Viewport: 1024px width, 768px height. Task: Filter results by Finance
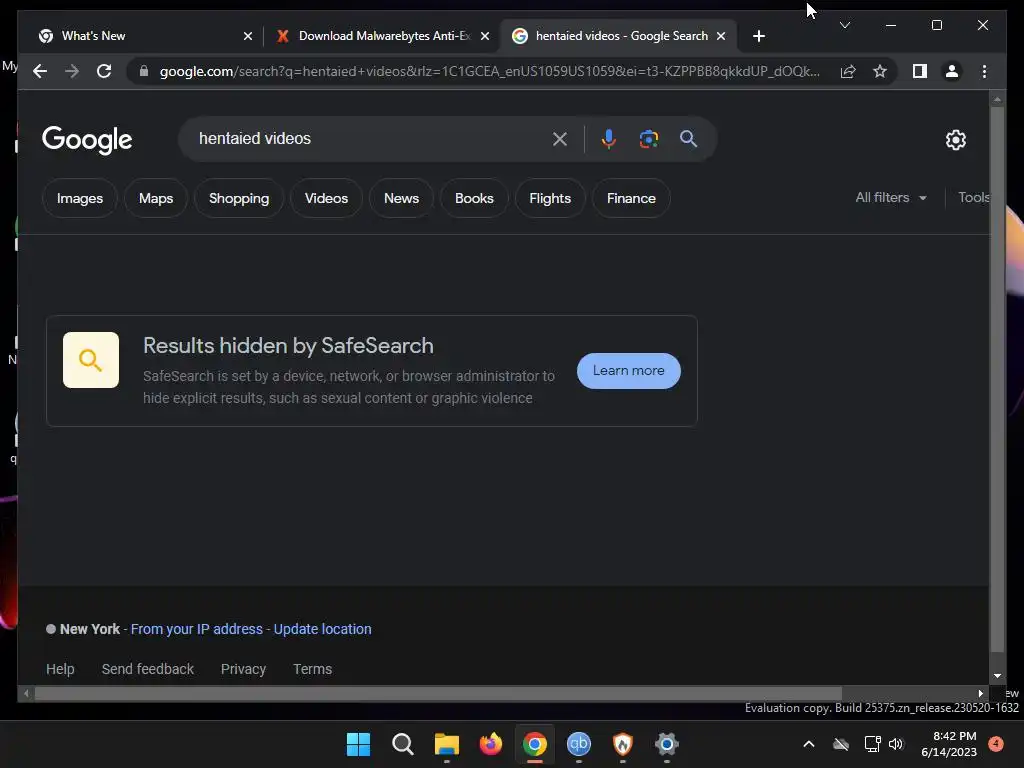631,198
